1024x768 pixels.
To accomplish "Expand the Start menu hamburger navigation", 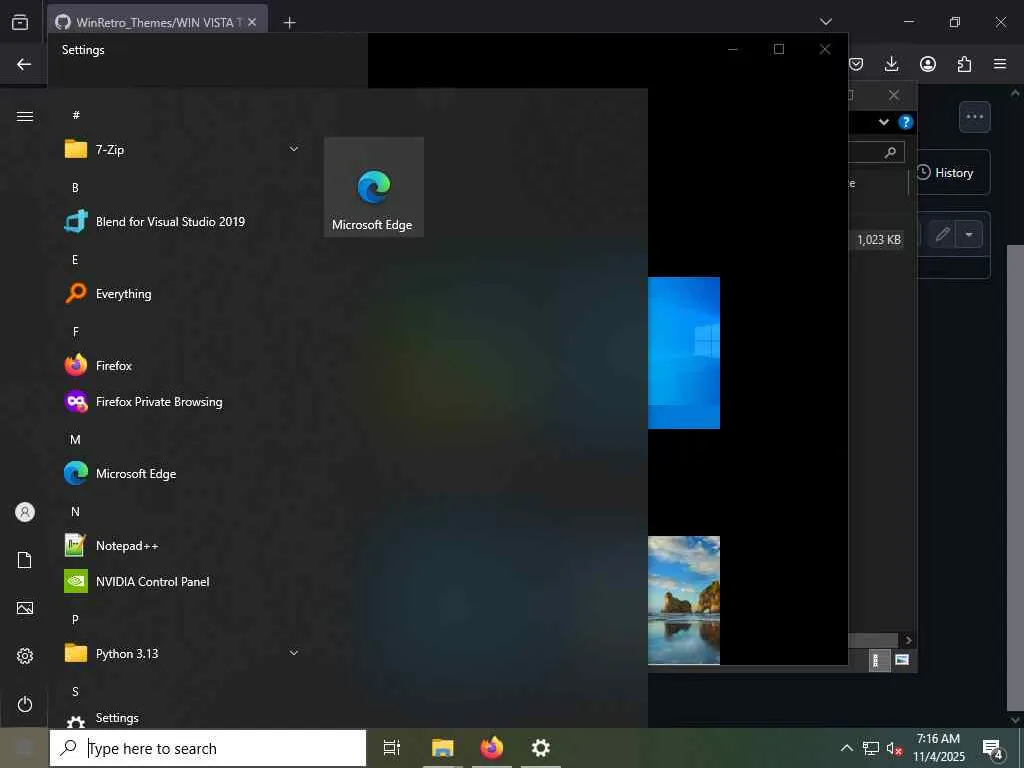I will click(x=25, y=116).
